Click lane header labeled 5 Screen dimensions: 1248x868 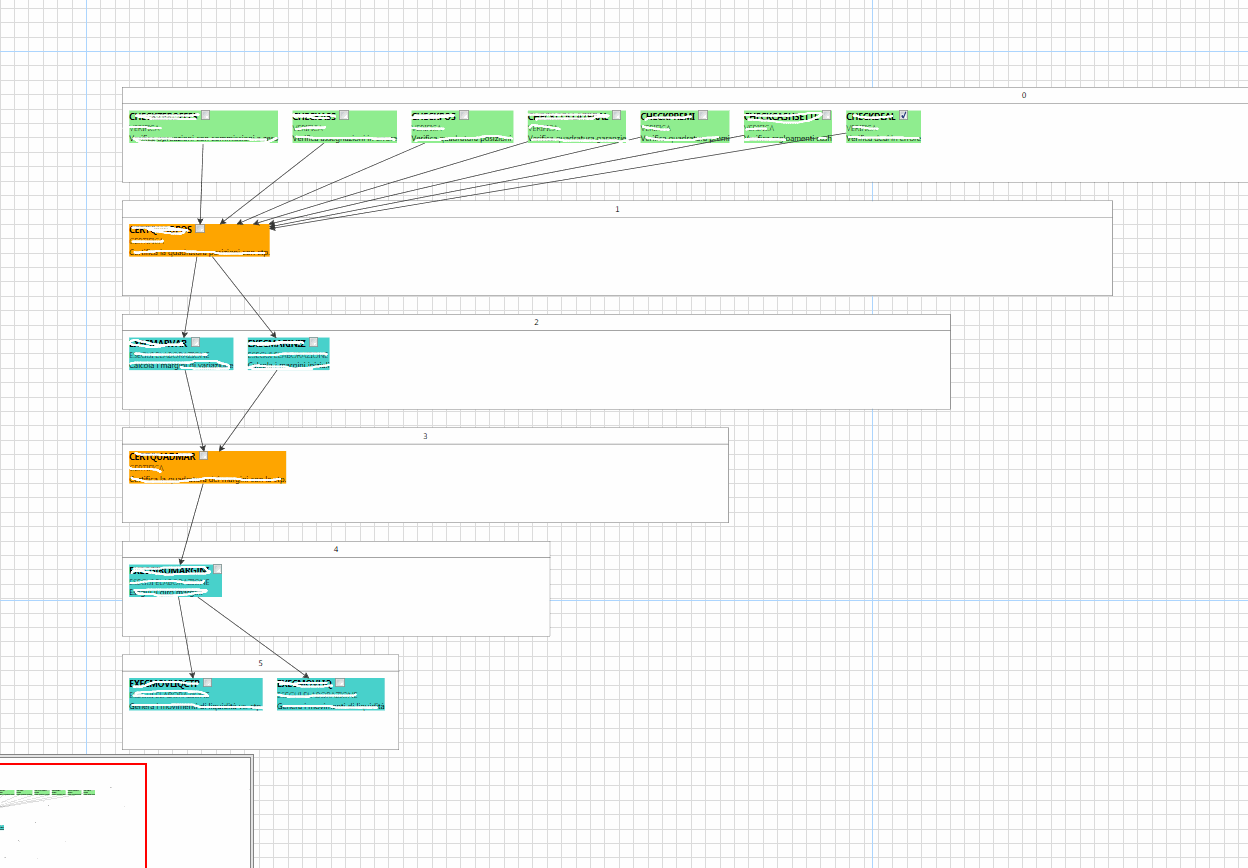click(x=260, y=663)
